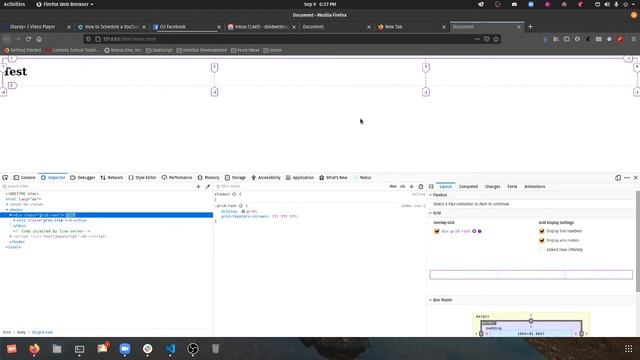The image size is (640, 360).
Task: Open the Application panel
Action: [300, 178]
